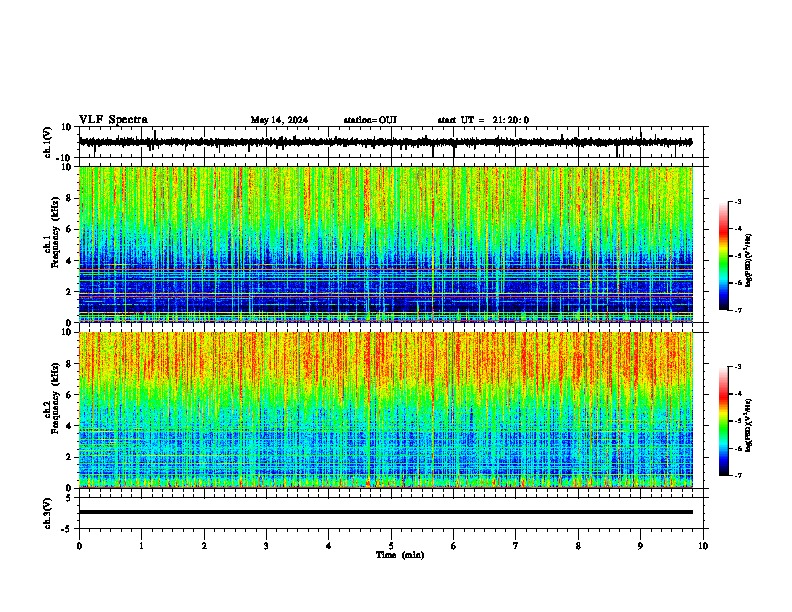The height and width of the screenshot is (612, 792).
Task: Click the ch.3 flat black trace line
Action: coord(386,512)
